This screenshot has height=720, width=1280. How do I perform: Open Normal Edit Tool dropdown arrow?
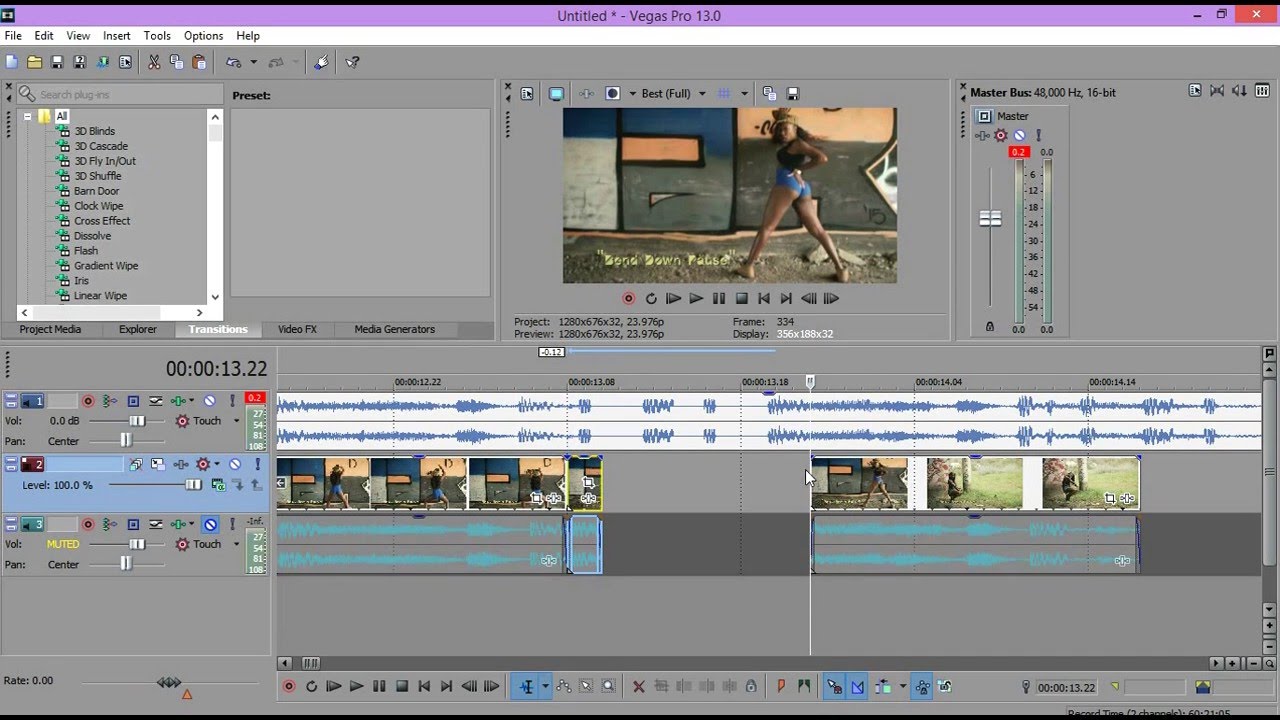(545, 687)
